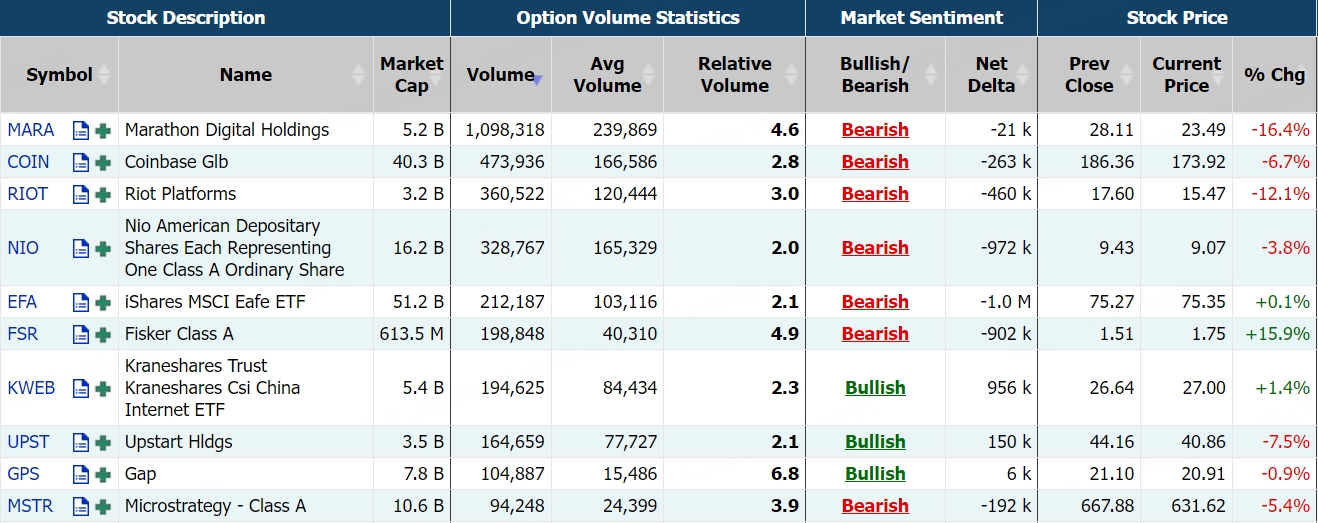1318x523 pixels.
Task: Sort by Relative Volume column header
Action: [x=734, y=75]
